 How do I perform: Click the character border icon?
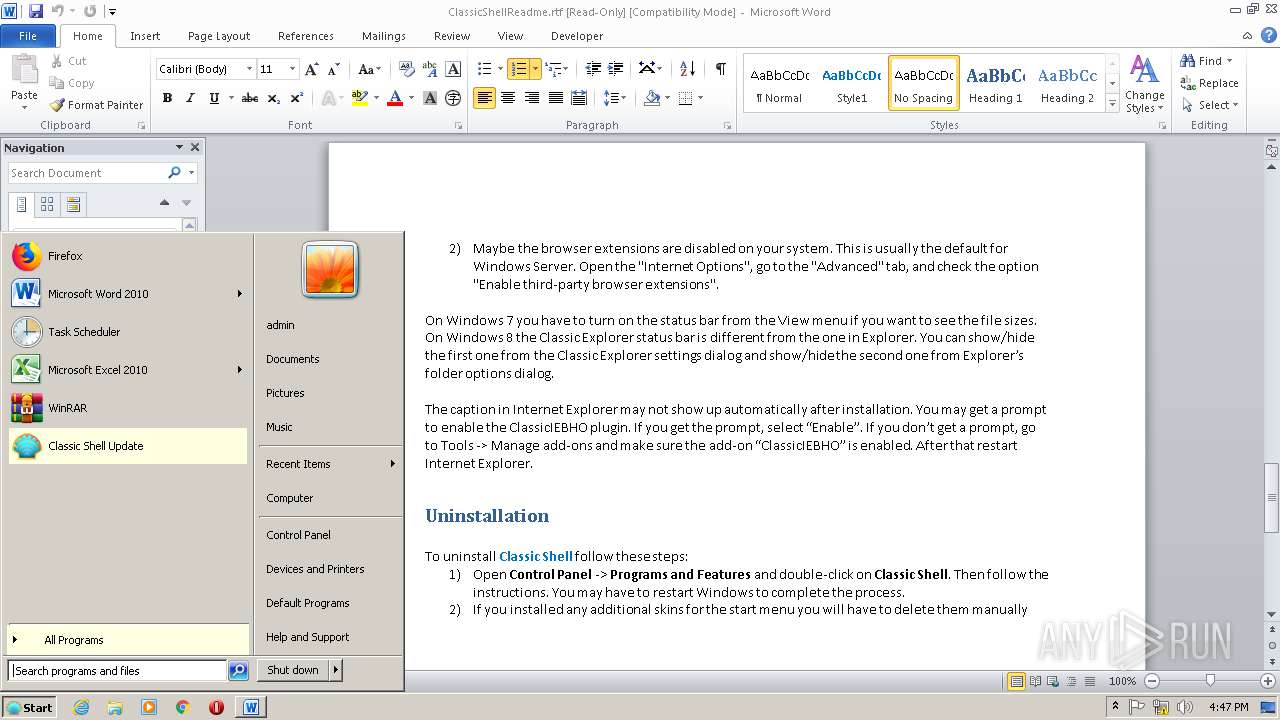(453, 69)
